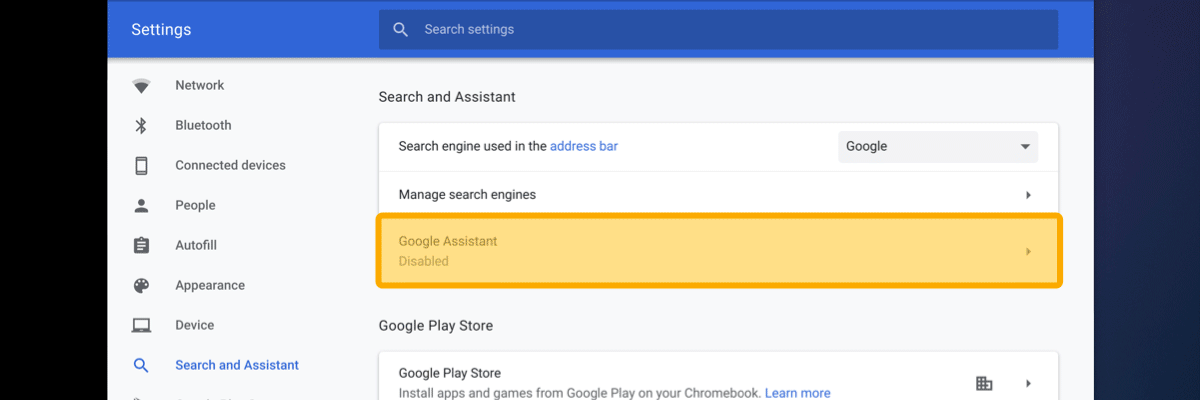Open the Autofill clipboard icon
This screenshot has width=1200, height=400.
(x=141, y=245)
